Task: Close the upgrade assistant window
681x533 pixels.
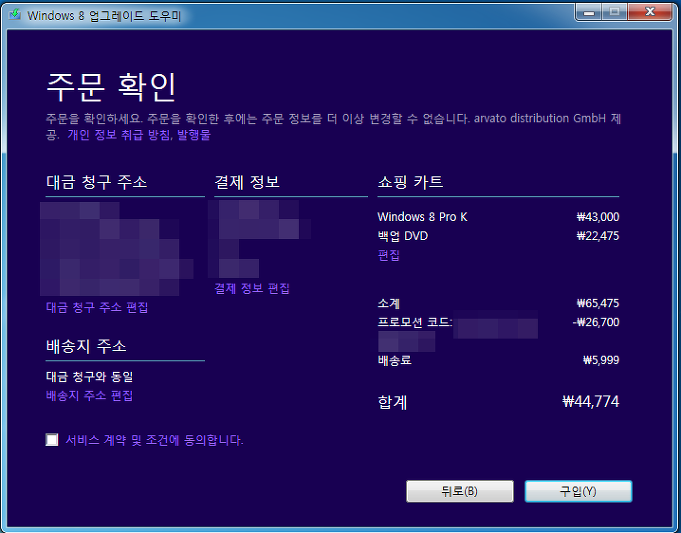Action: click(x=650, y=12)
